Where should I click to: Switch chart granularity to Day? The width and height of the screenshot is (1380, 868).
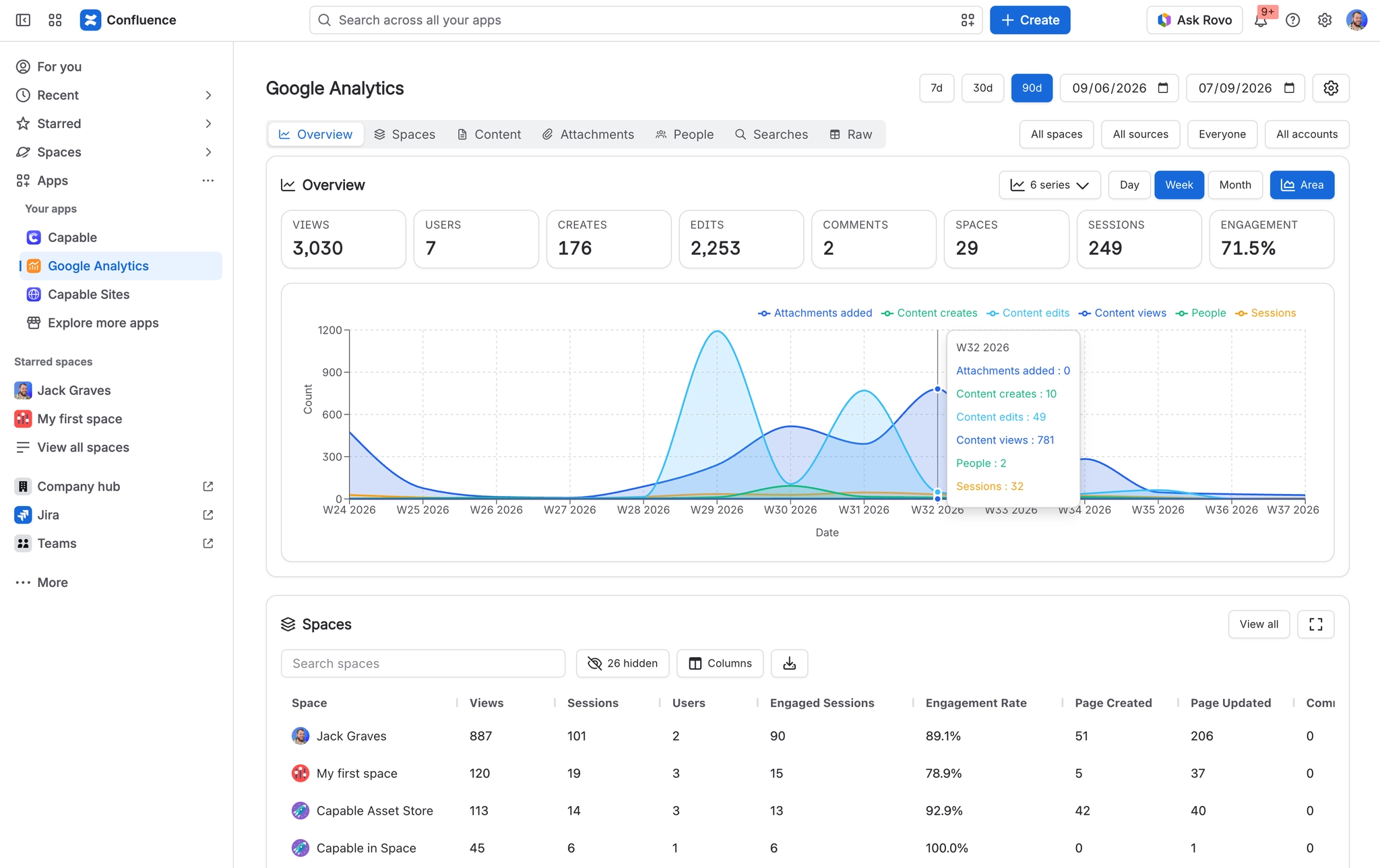click(x=1129, y=185)
